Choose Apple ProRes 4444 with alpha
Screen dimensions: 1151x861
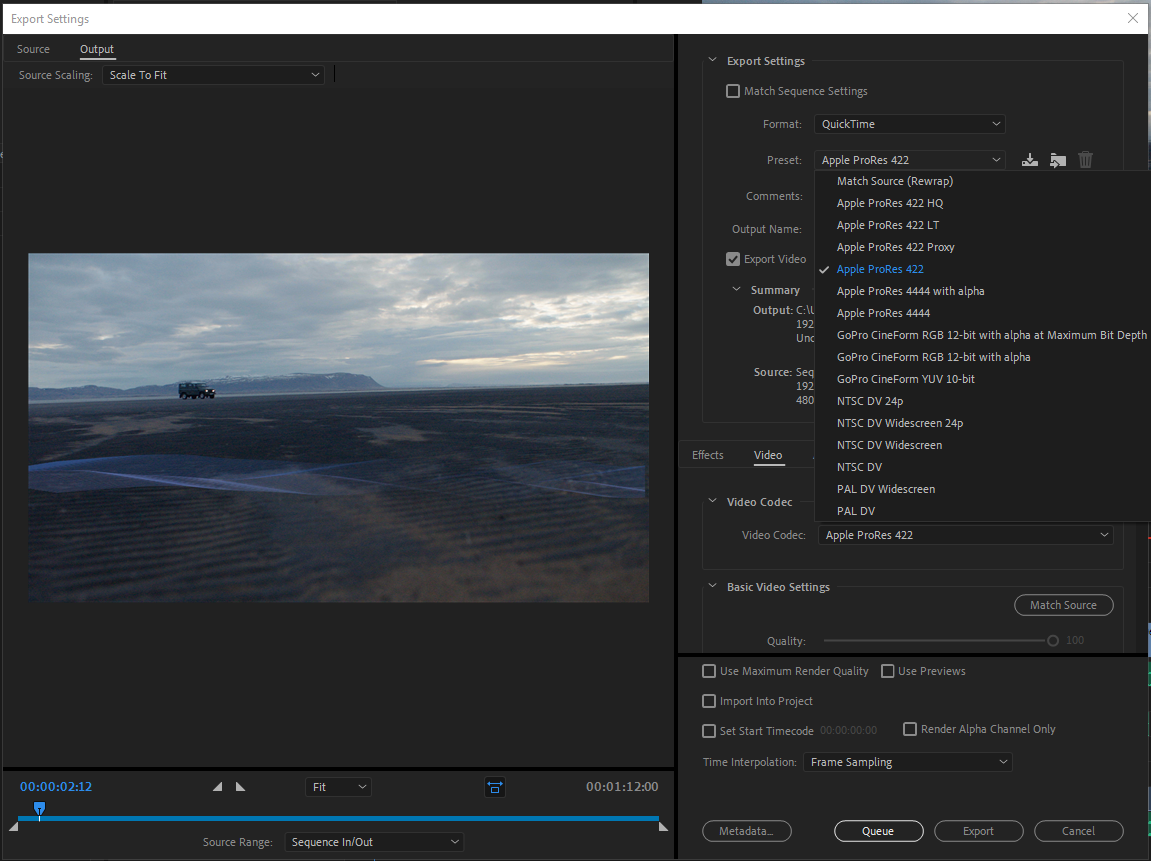[x=982, y=291]
